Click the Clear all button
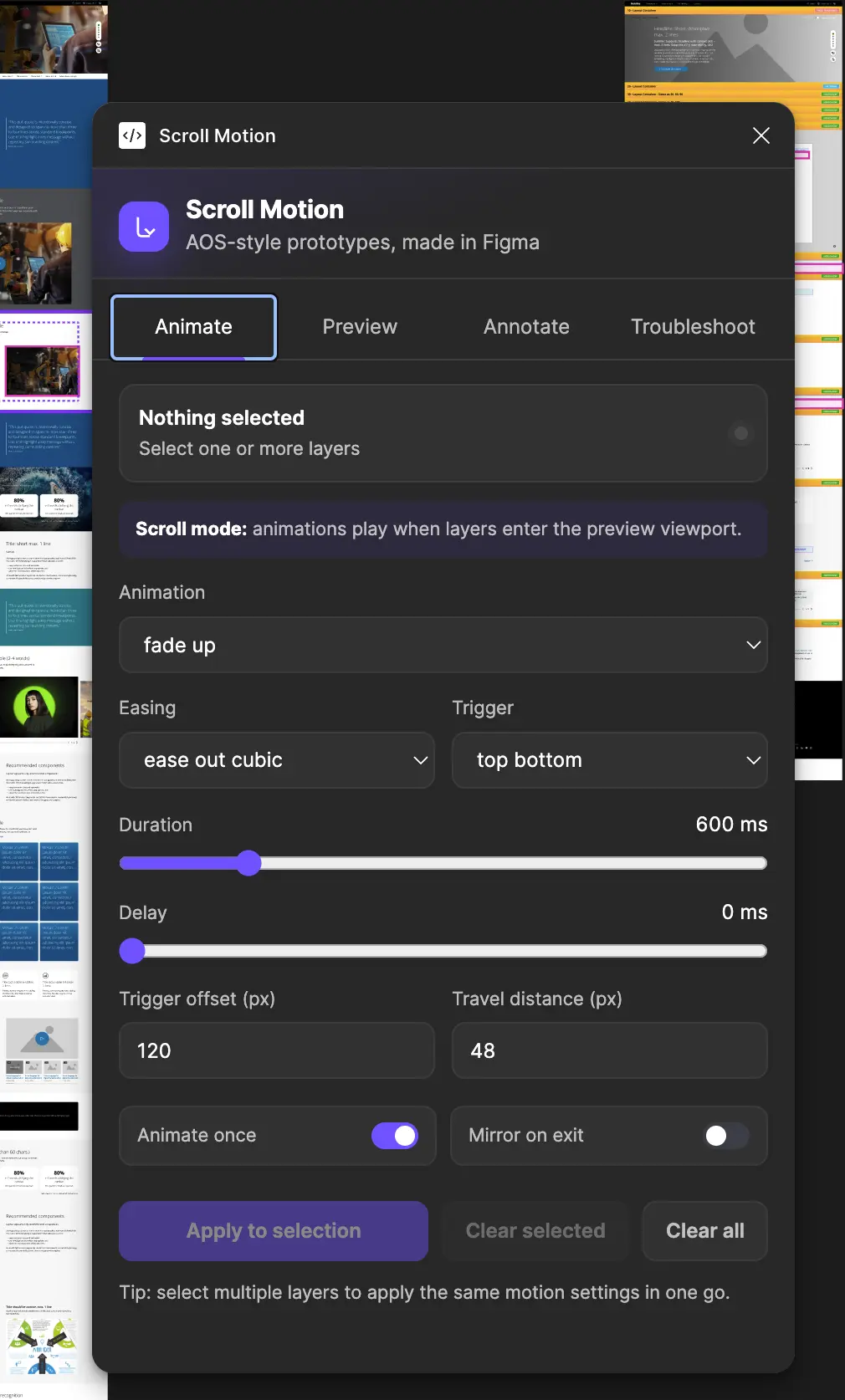This screenshot has height=1400, width=845. click(704, 1231)
